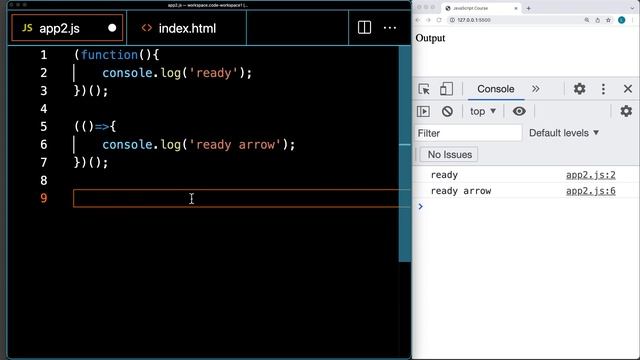Go back in the browser

coord(418,20)
